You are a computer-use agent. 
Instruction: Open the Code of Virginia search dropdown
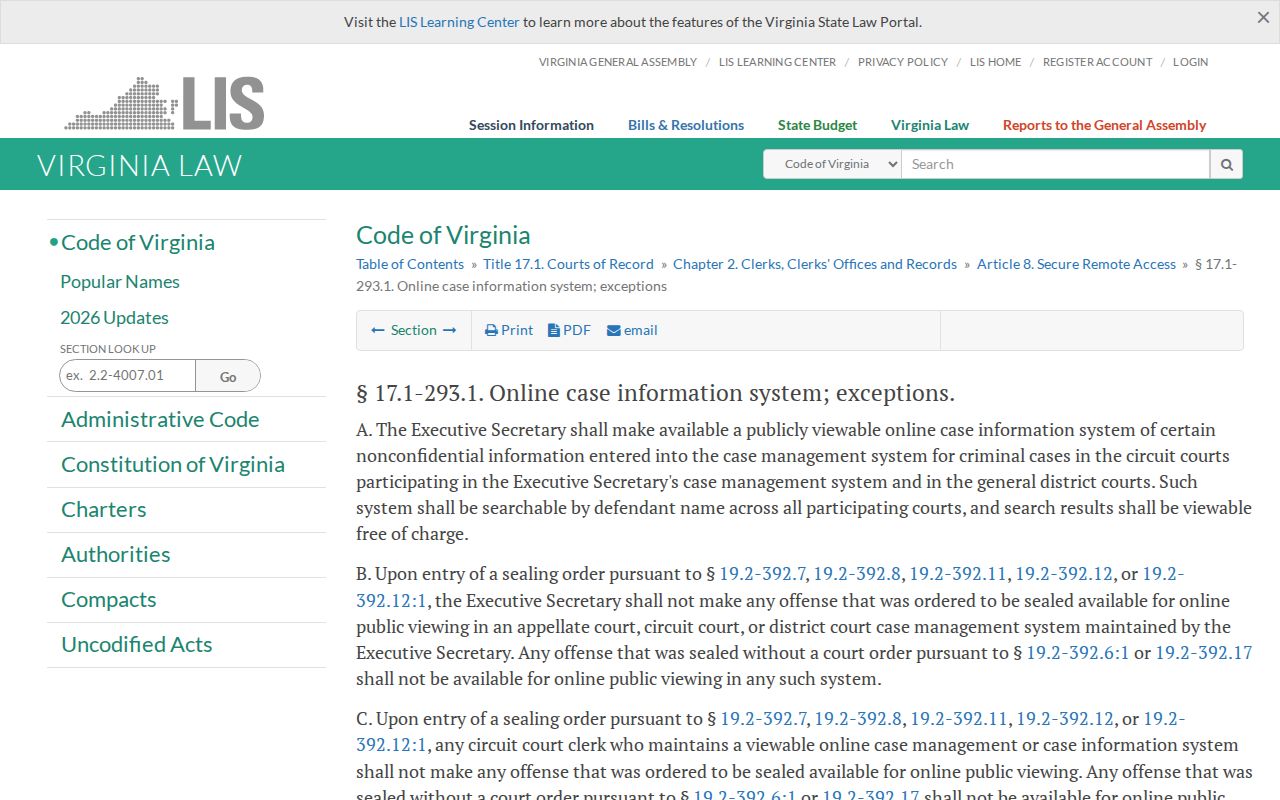click(832, 164)
